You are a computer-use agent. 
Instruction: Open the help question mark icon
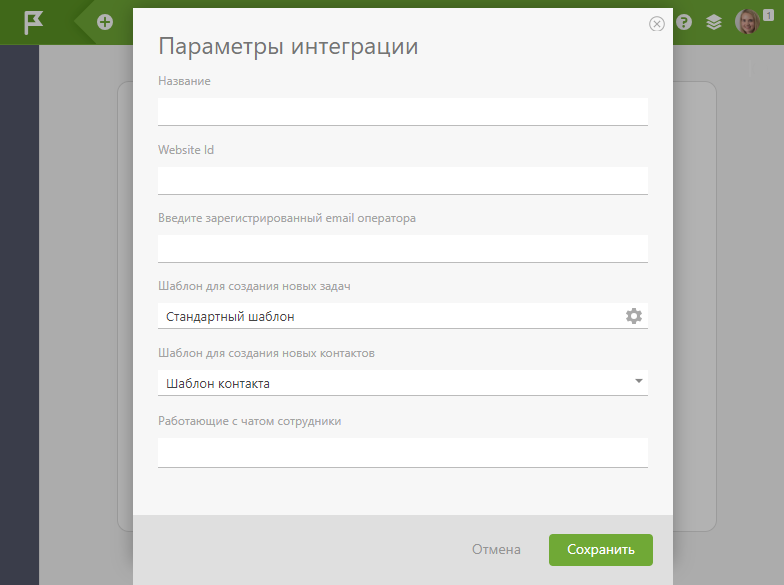pos(684,22)
